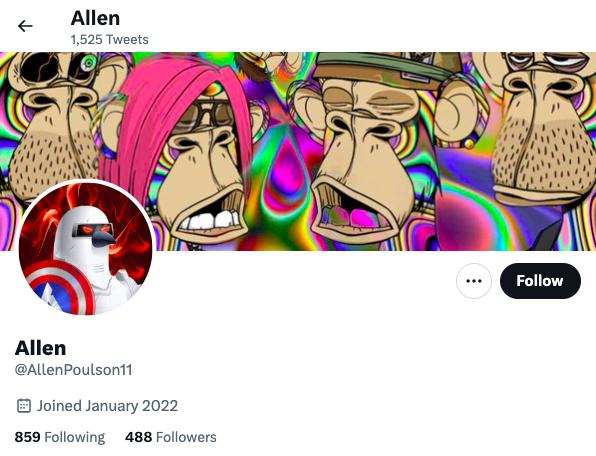Open the three-dot more options menu
The width and height of the screenshot is (596, 456).
click(x=474, y=281)
